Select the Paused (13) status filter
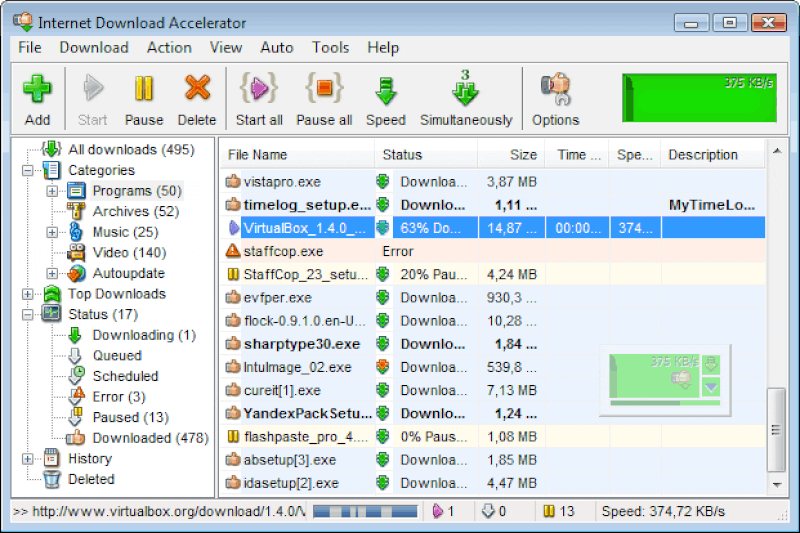 pos(131,417)
